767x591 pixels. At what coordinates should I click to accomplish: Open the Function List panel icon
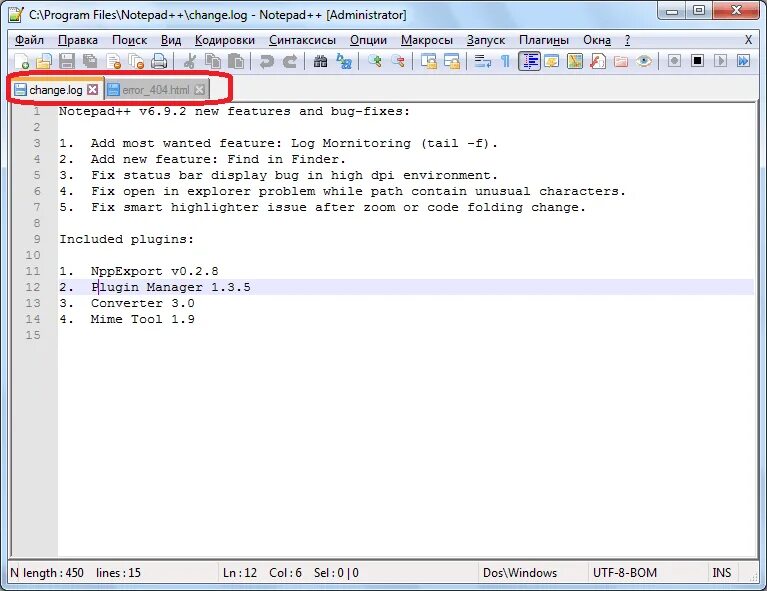pyautogui.click(x=598, y=62)
